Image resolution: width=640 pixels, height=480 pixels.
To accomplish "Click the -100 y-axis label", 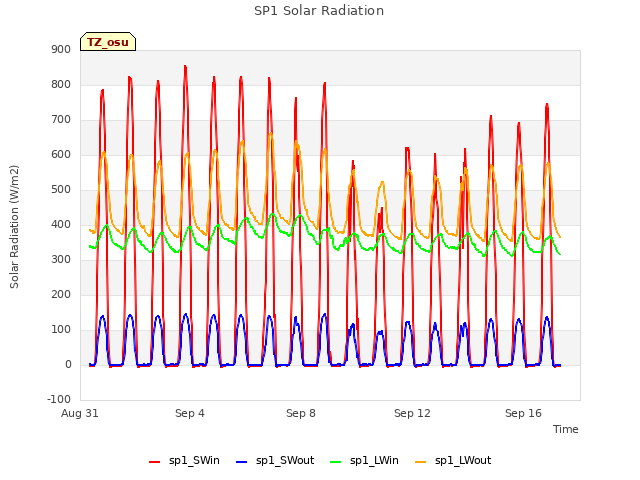I will click(59, 400).
